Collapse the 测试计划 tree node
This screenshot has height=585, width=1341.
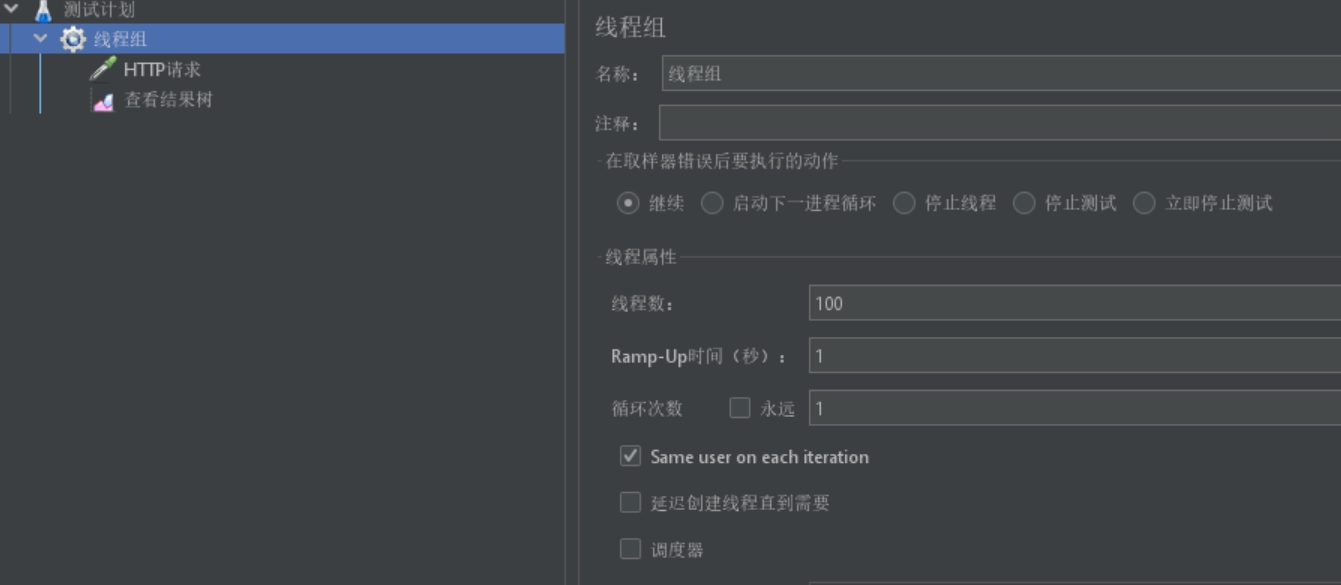pos(12,9)
